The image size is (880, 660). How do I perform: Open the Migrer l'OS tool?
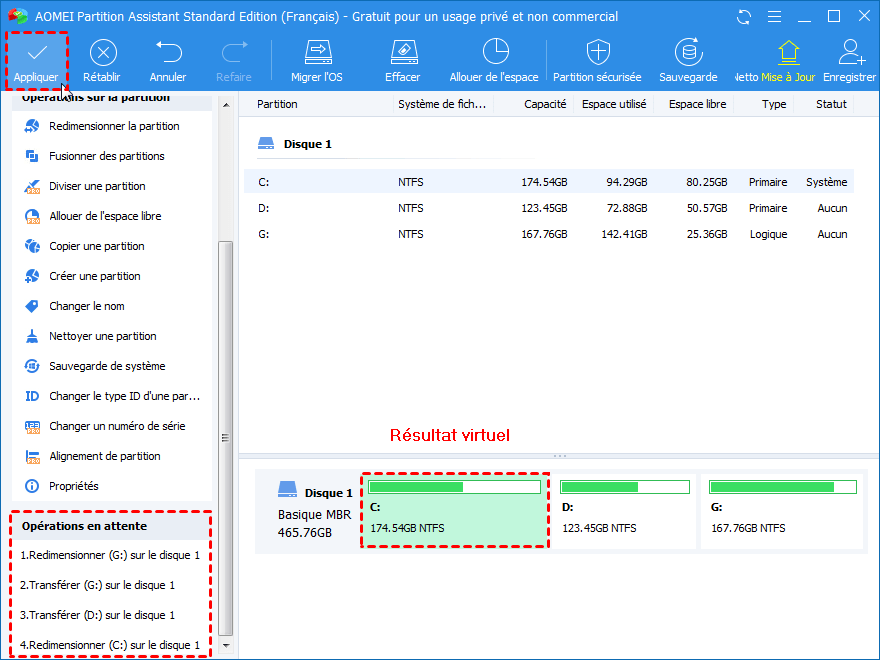(x=317, y=61)
